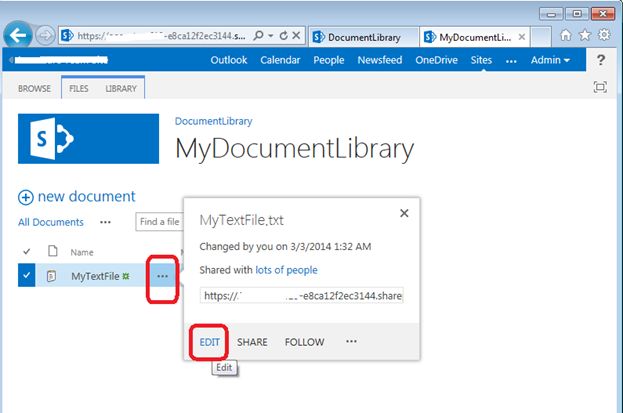623x413 pixels.
Task: Select the LIBRARY ribbon tab
Action: pos(121,89)
